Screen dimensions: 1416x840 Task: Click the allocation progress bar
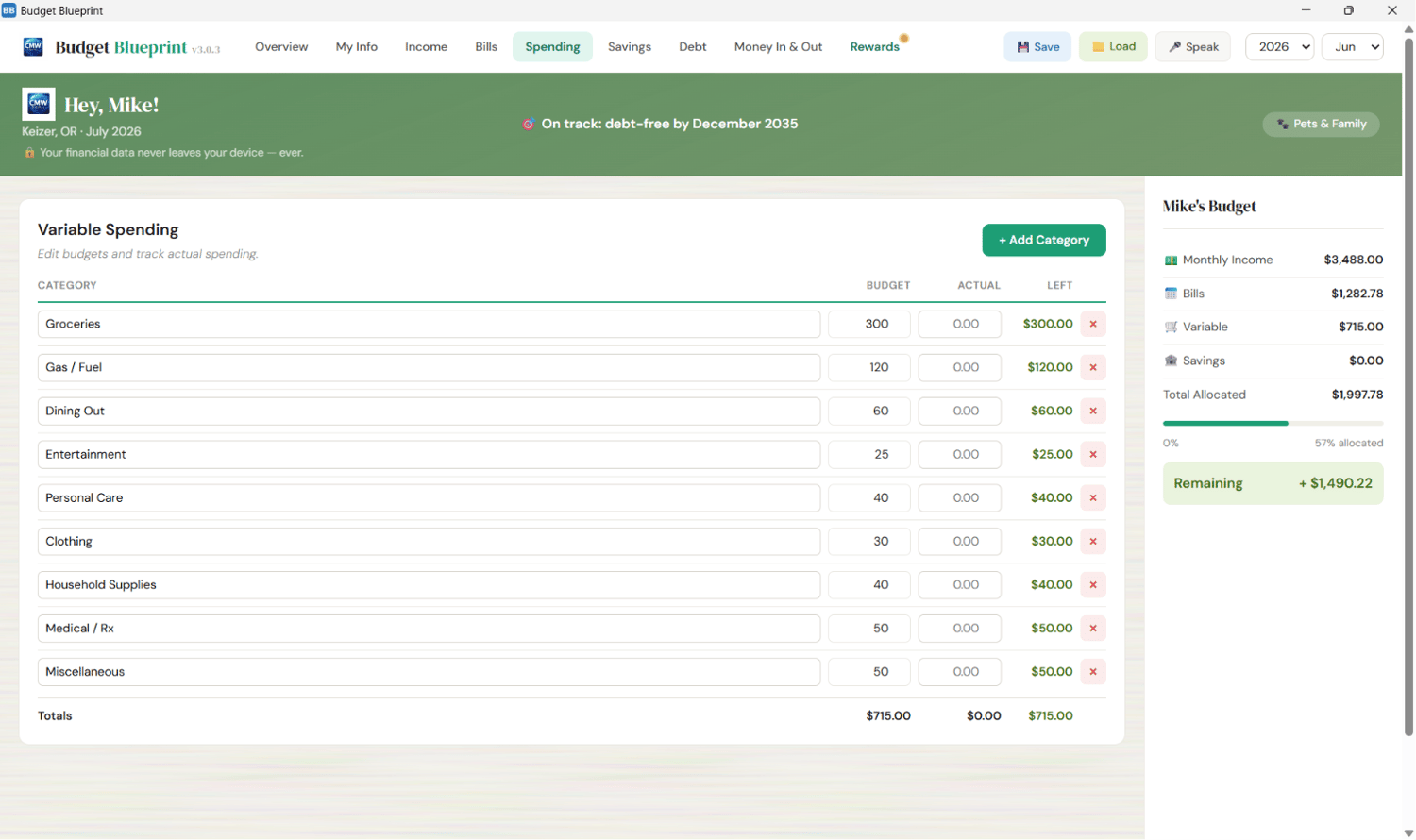click(x=1273, y=423)
